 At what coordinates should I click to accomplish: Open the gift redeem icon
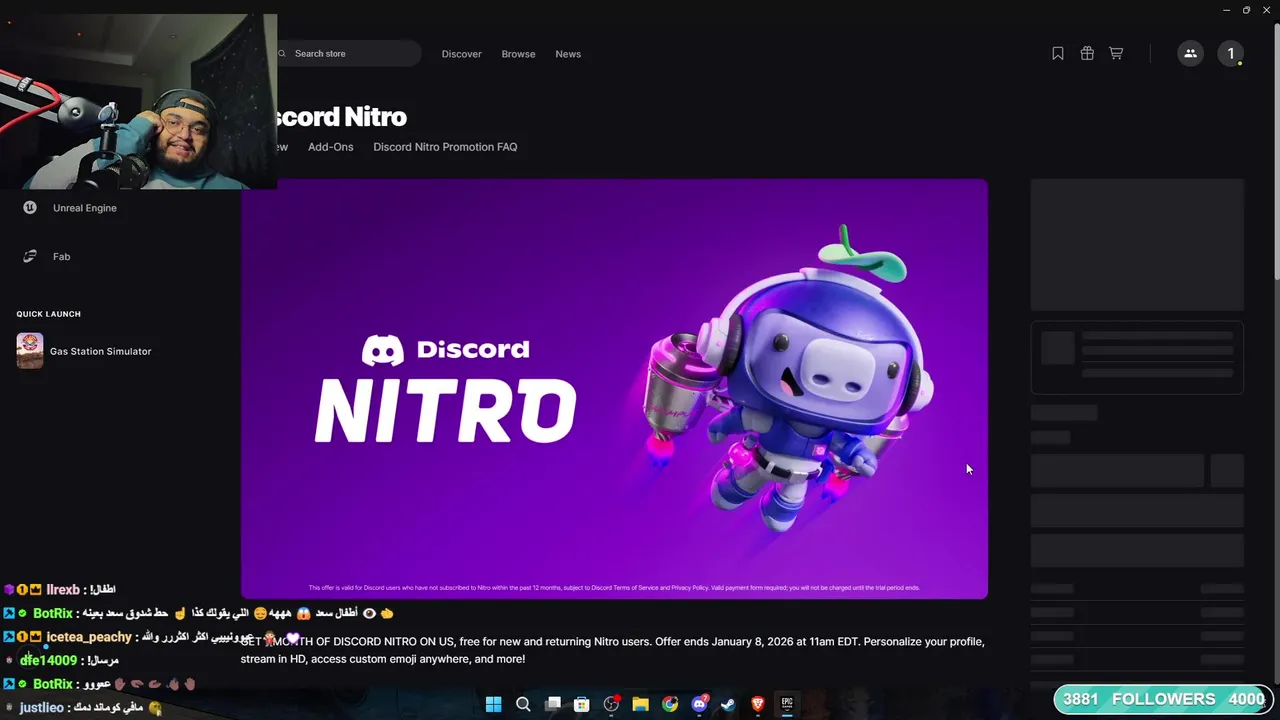tap(1087, 54)
